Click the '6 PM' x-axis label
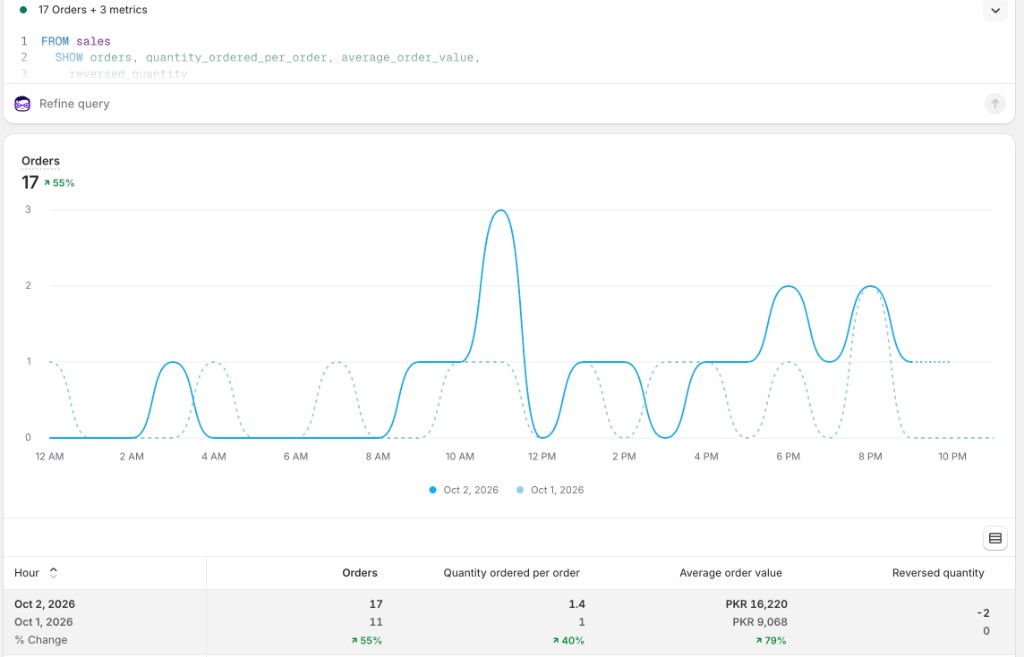Screen dimensions: 1024x657 (788, 457)
